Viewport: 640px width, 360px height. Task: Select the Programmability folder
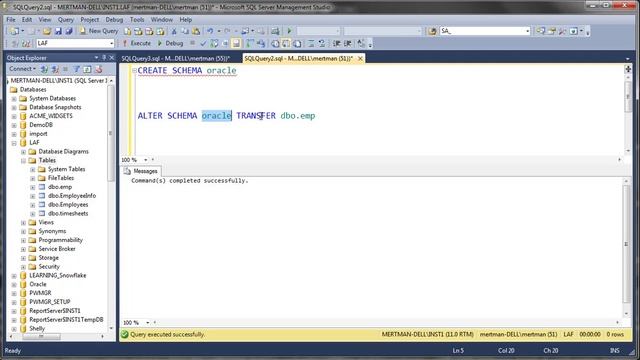click(60, 240)
